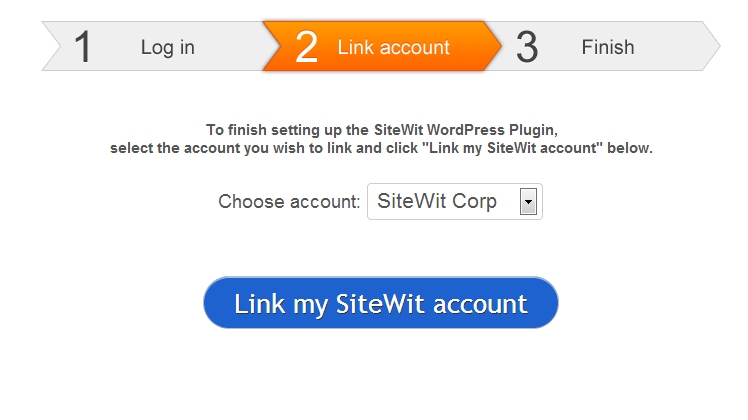This screenshot has width=748, height=420.
Task: Click the "Log in" step label
Action: (x=167, y=47)
